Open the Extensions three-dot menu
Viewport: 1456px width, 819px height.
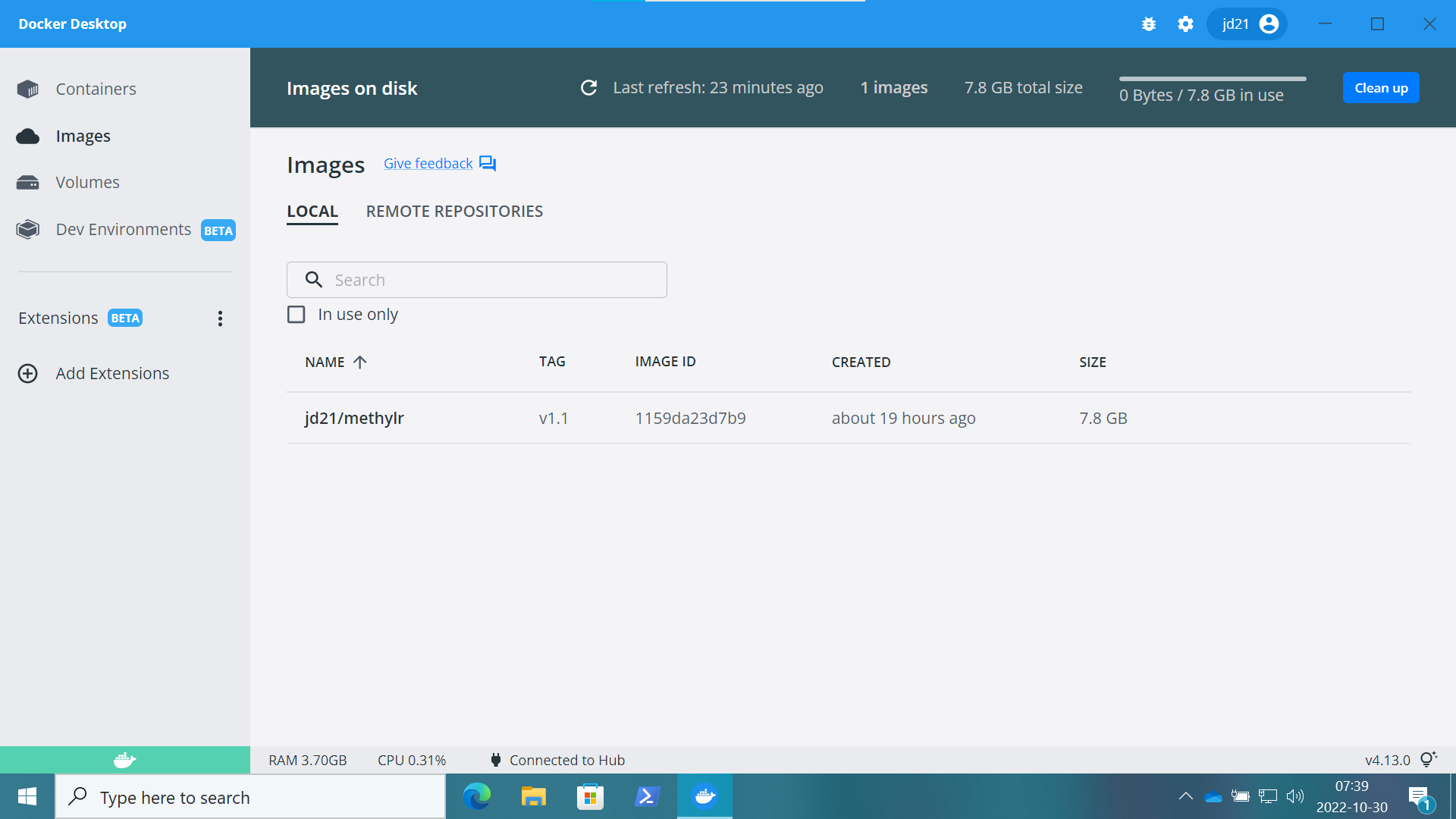click(x=220, y=318)
